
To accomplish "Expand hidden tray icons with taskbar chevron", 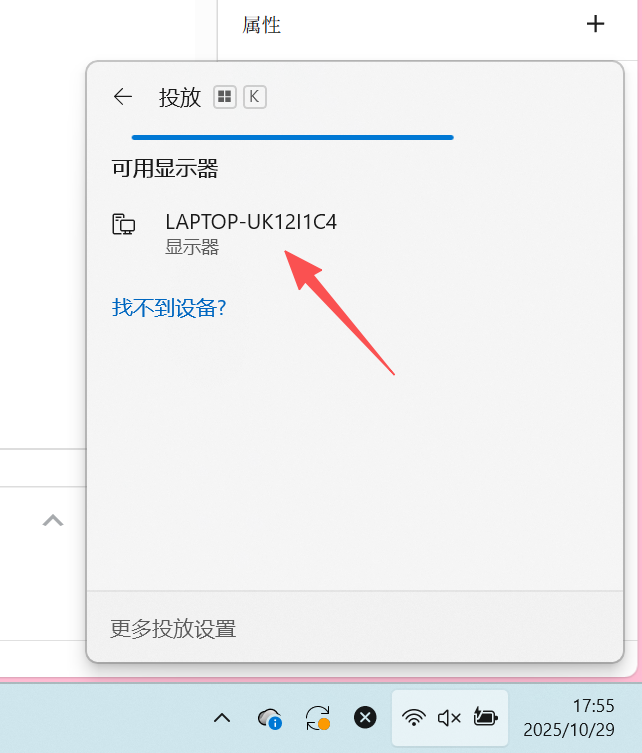I will click(222, 718).
